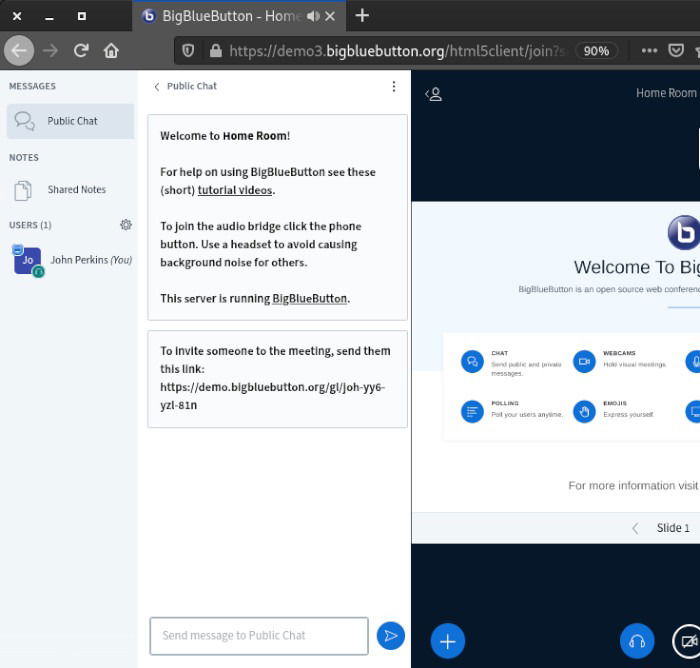Open the Users manage gear menu
This screenshot has width=700, height=668.
pyautogui.click(x=126, y=225)
